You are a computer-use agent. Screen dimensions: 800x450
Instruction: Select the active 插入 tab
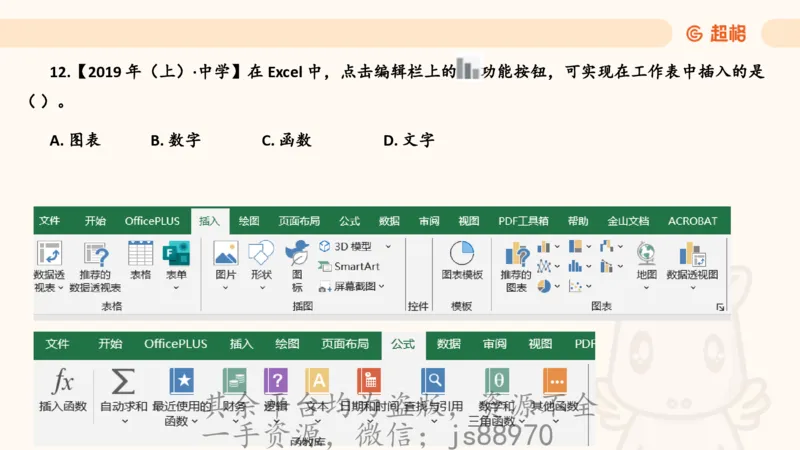pos(210,221)
